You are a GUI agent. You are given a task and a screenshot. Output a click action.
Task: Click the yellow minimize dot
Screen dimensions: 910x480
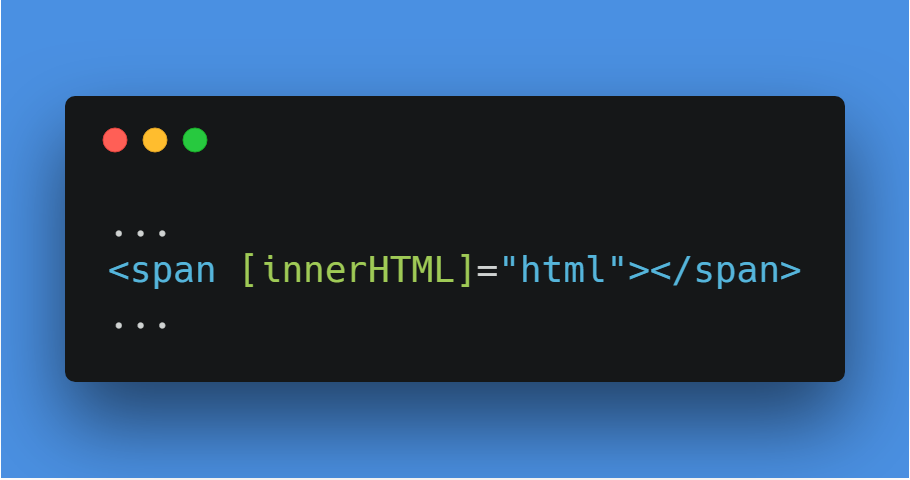155,140
